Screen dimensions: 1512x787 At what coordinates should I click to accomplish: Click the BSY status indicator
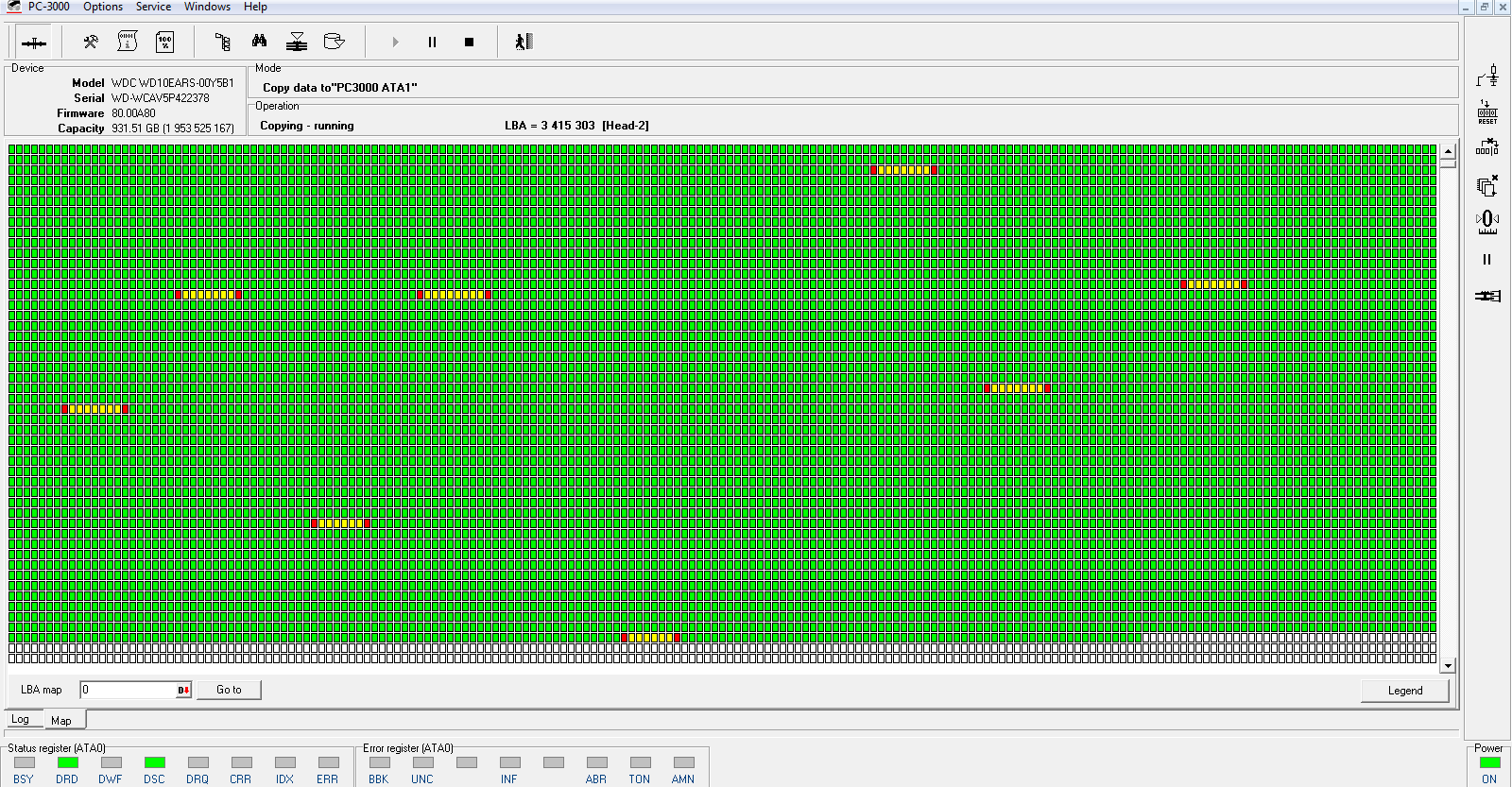[24, 762]
